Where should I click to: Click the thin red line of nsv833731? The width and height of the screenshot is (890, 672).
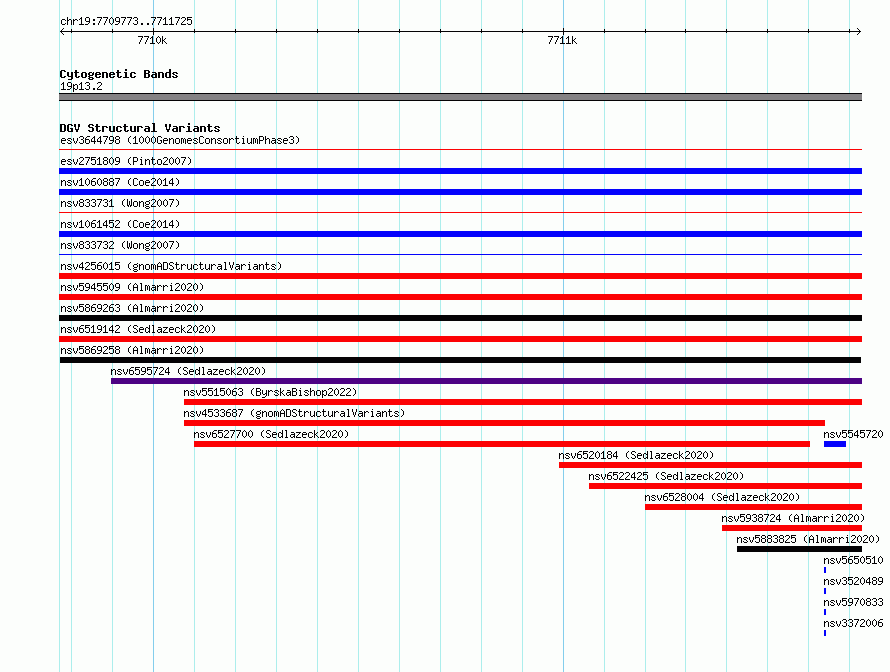coord(460,213)
